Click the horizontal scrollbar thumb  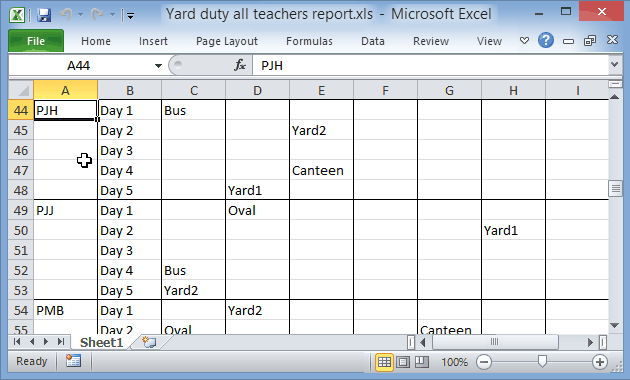[495, 342]
